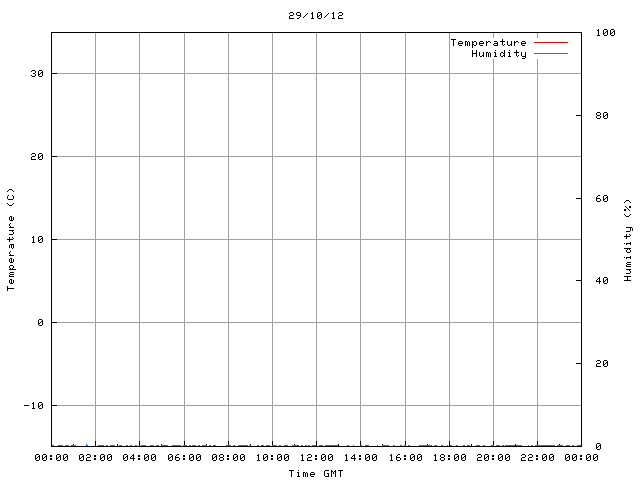Screen dimensions: 640x480
Task: Click the 40 humidity axis label
Action: click(x=602, y=280)
